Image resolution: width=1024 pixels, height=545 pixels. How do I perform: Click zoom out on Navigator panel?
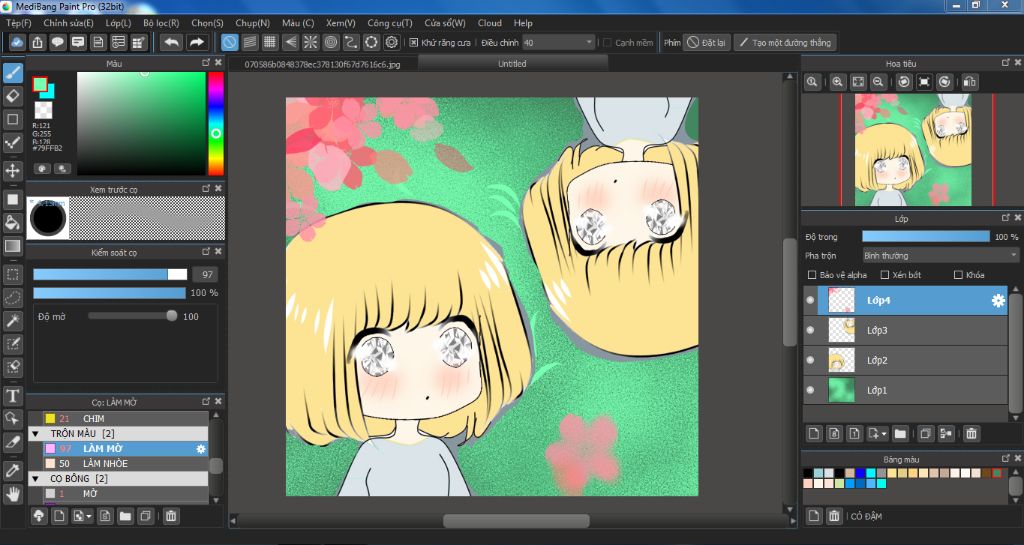(878, 82)
